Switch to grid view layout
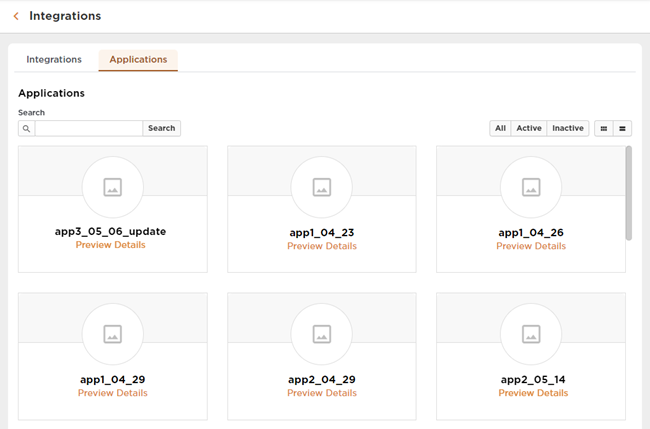Image resolution: width=650 pixels, height=429 pixels. [604, 128]
